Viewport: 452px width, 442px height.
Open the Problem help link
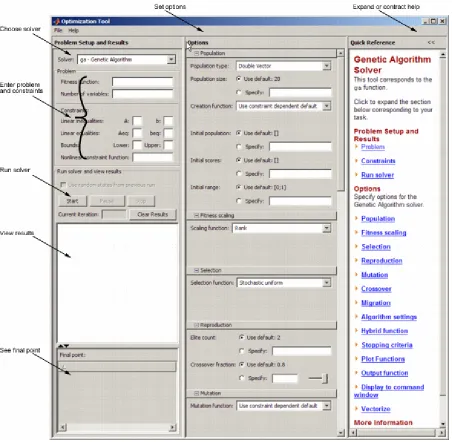(x=373, y=147)
